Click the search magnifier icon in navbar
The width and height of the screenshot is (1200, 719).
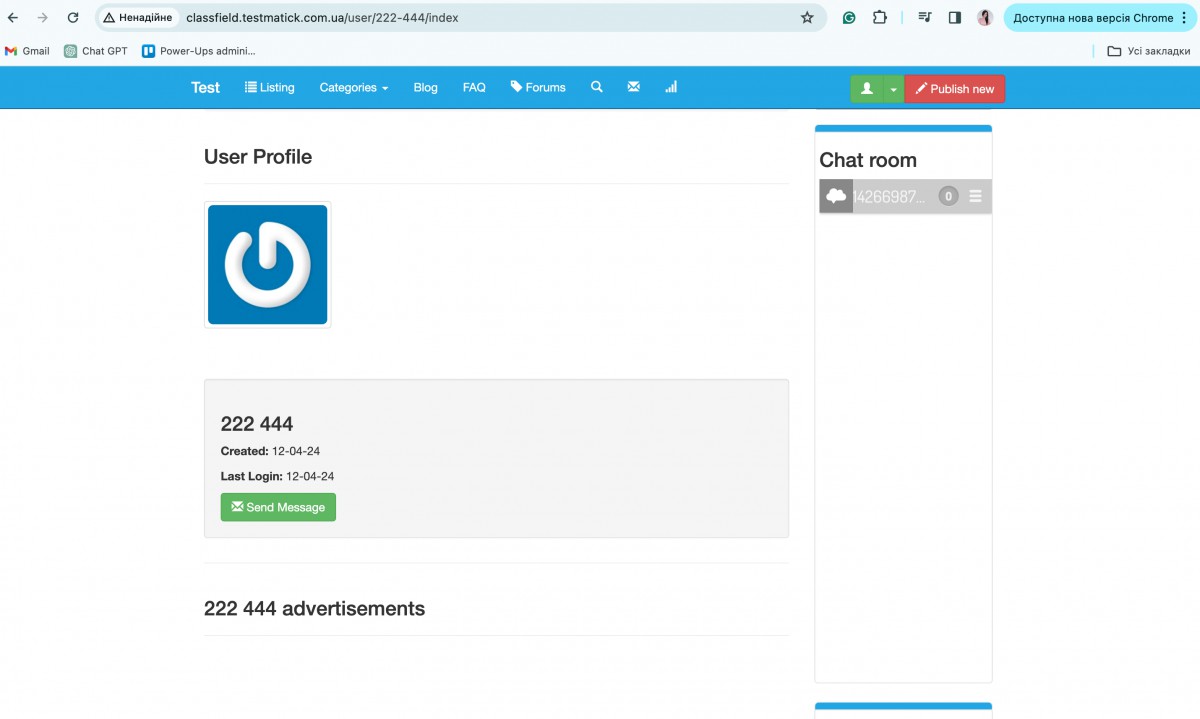click(x=596, y=87)
